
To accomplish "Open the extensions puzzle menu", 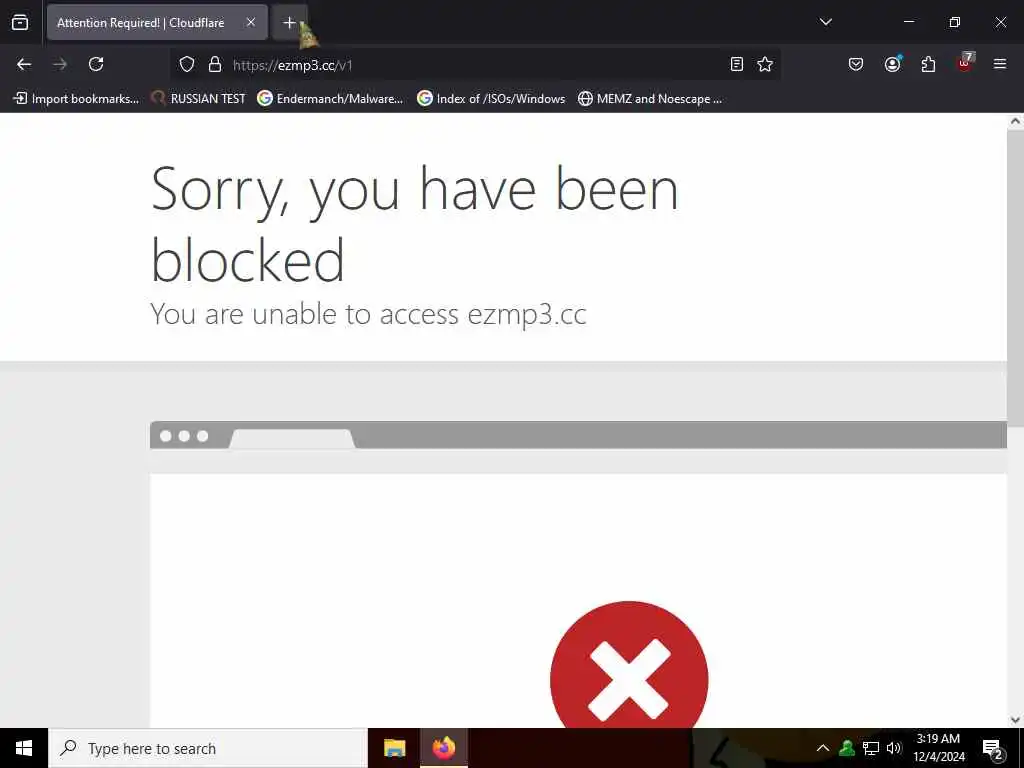I will tap(928, 64).
